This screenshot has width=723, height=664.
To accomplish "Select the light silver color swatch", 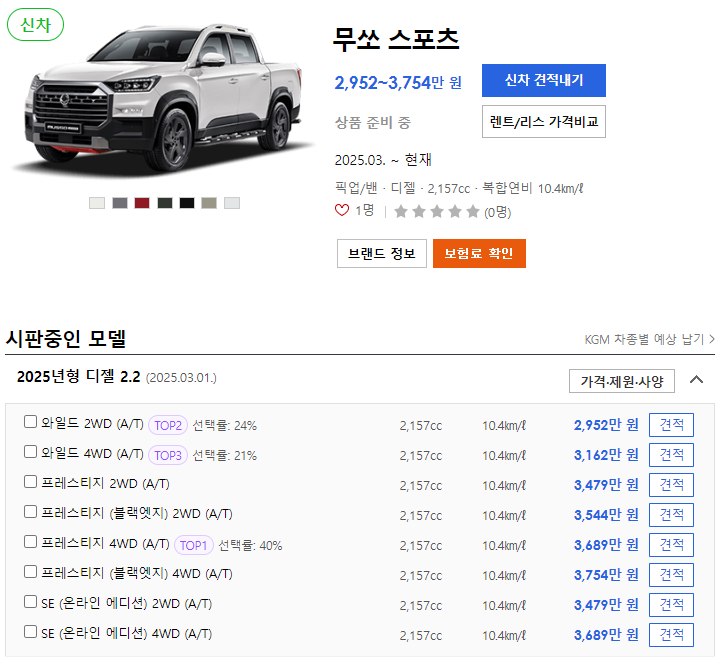I will click(232, 203).
